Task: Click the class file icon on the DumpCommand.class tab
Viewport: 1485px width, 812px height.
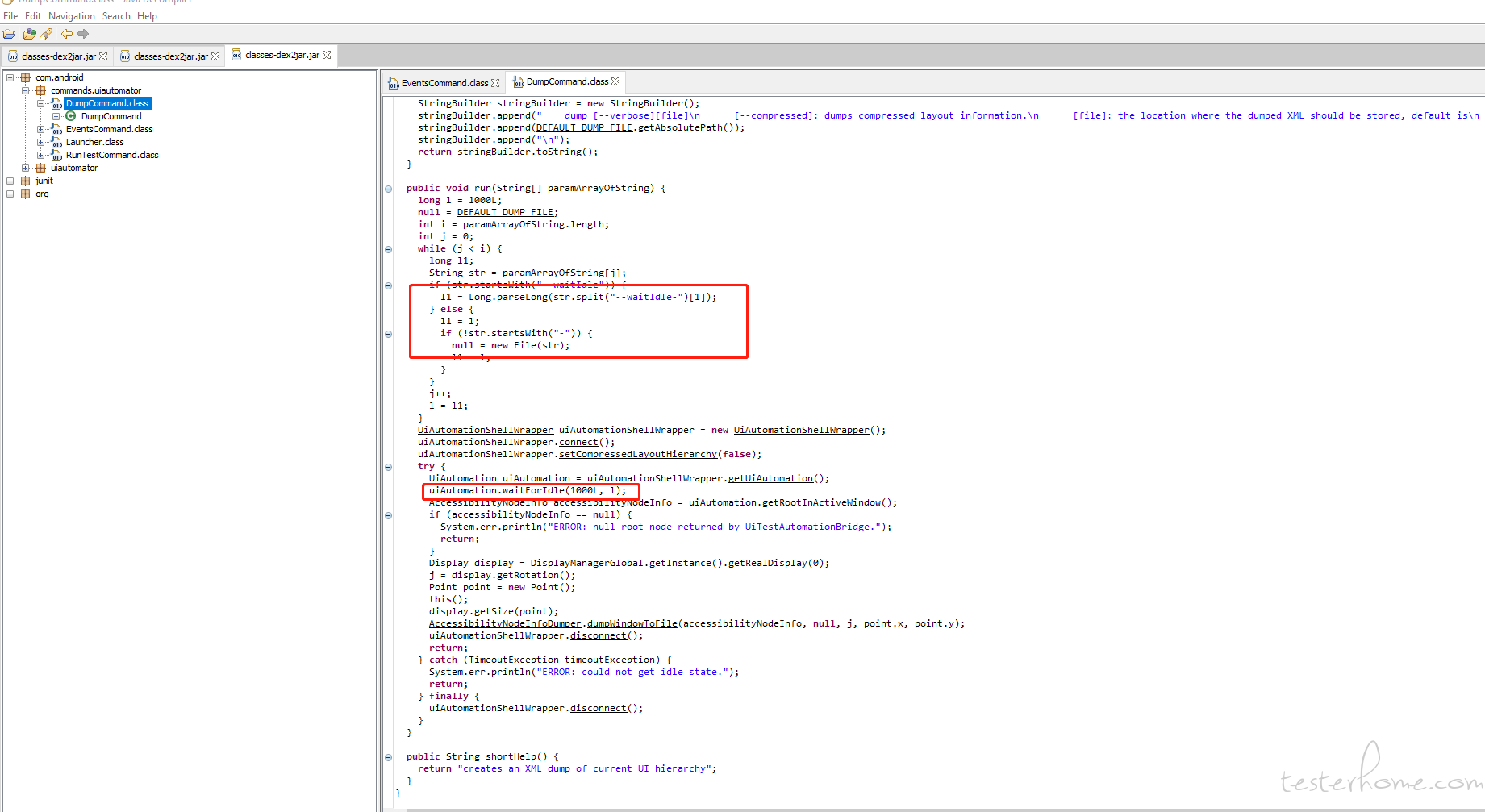Action: [x=519, y=81]
